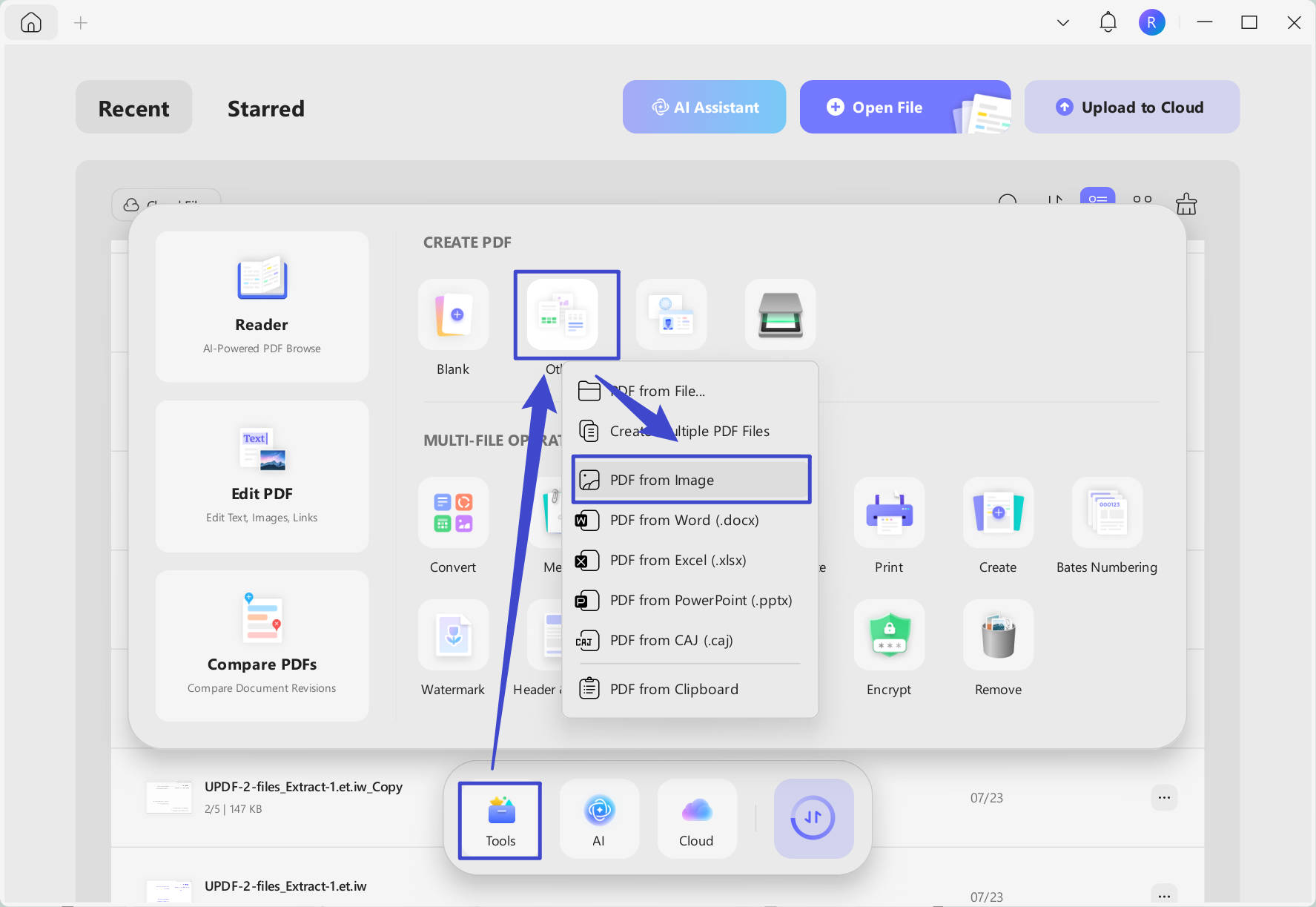Click the create PDF from ID card icon
This screenshot has width=1316, height=907.
[671, 314]
